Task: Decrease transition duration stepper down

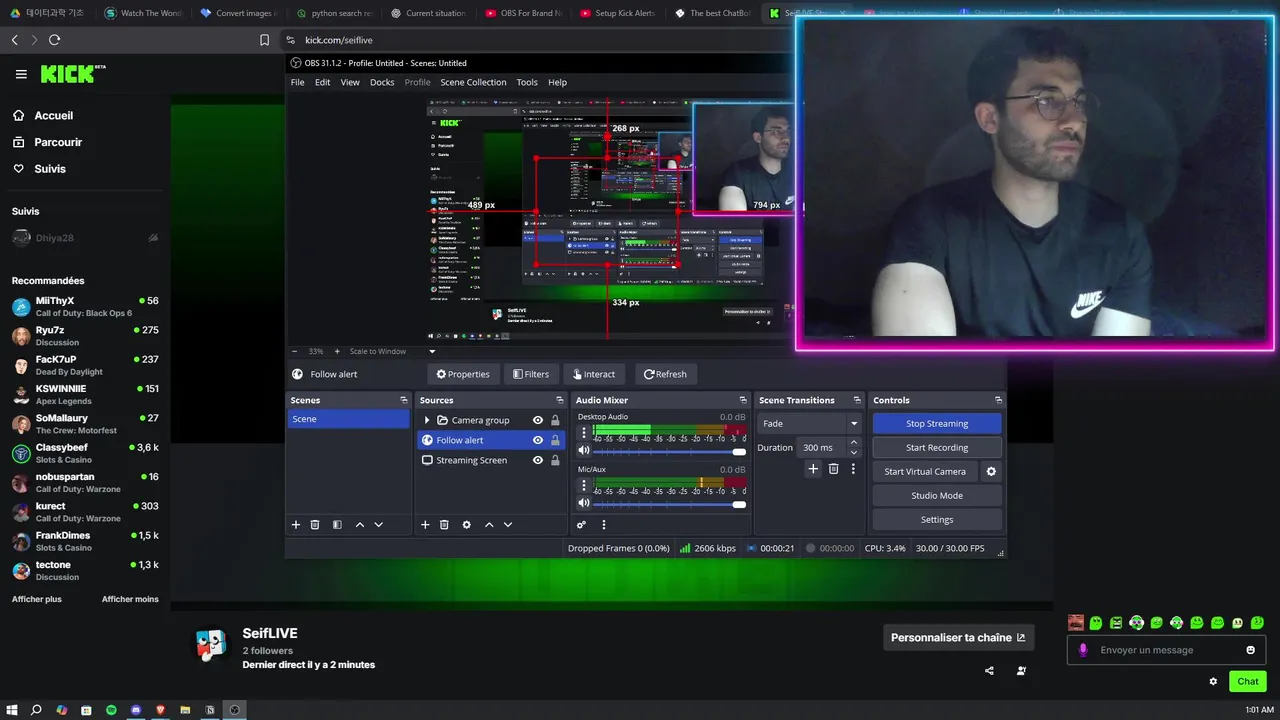Action: tap(854, 452)
